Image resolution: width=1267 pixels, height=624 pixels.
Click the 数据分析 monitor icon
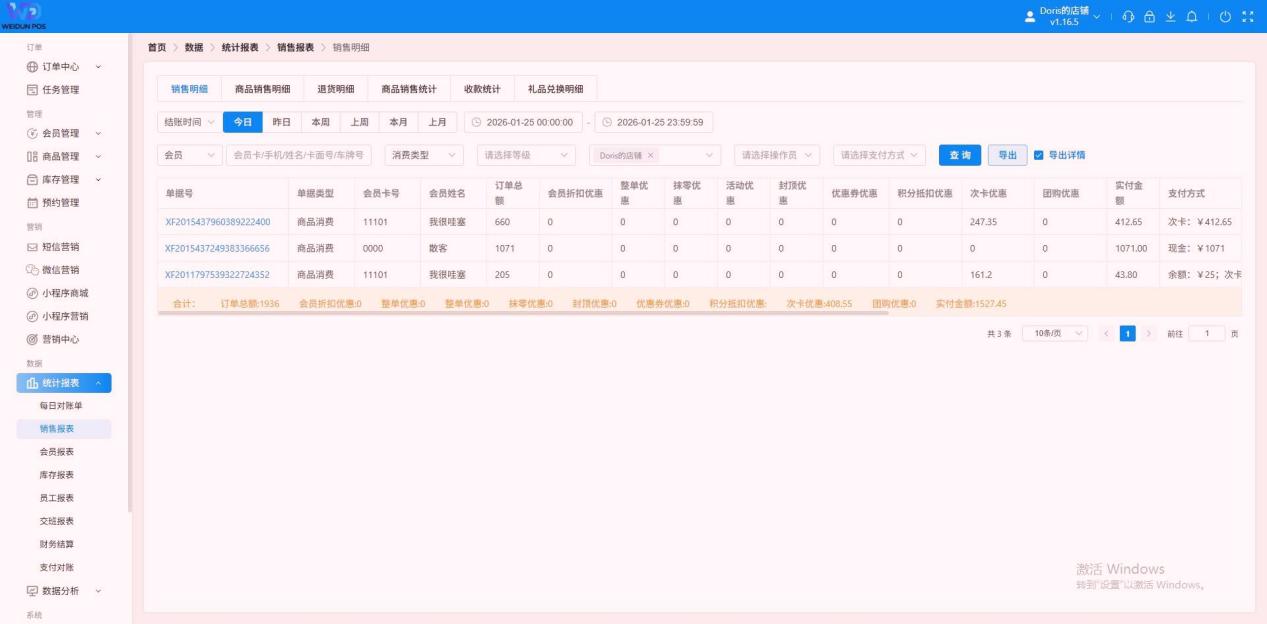point(32,590)
